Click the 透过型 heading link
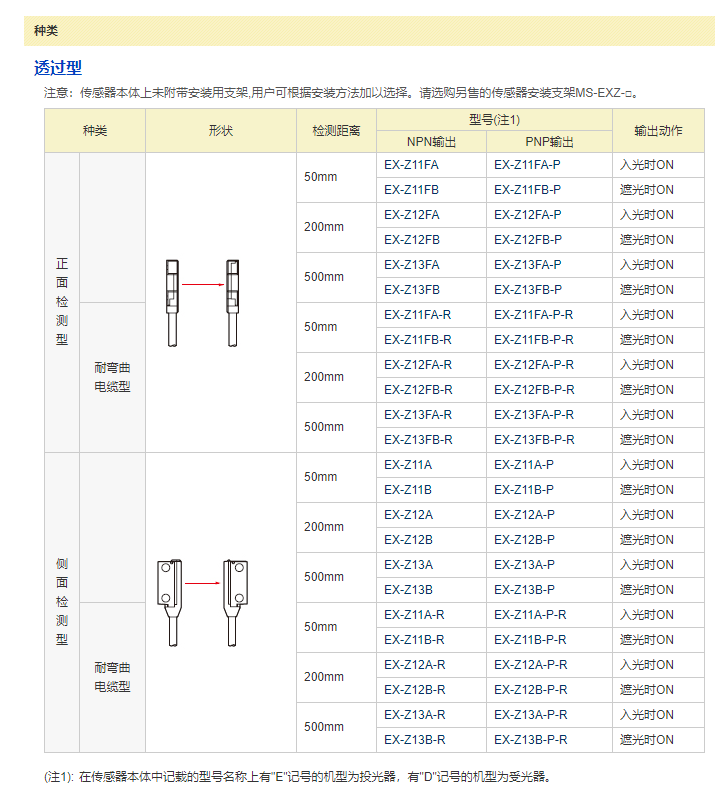 coord(58,68)
